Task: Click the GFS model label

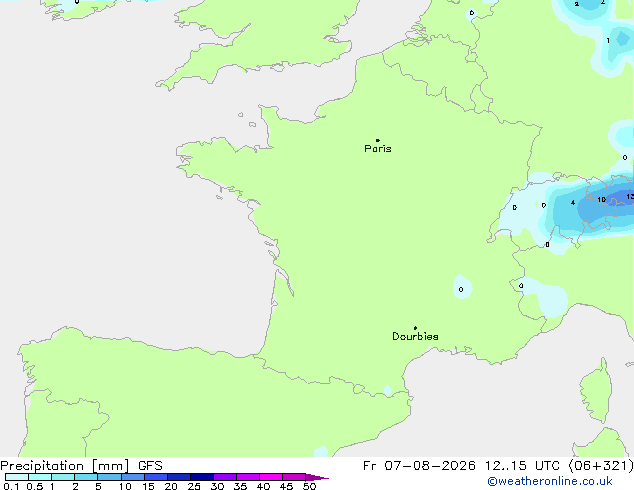Action: point(150,466)
